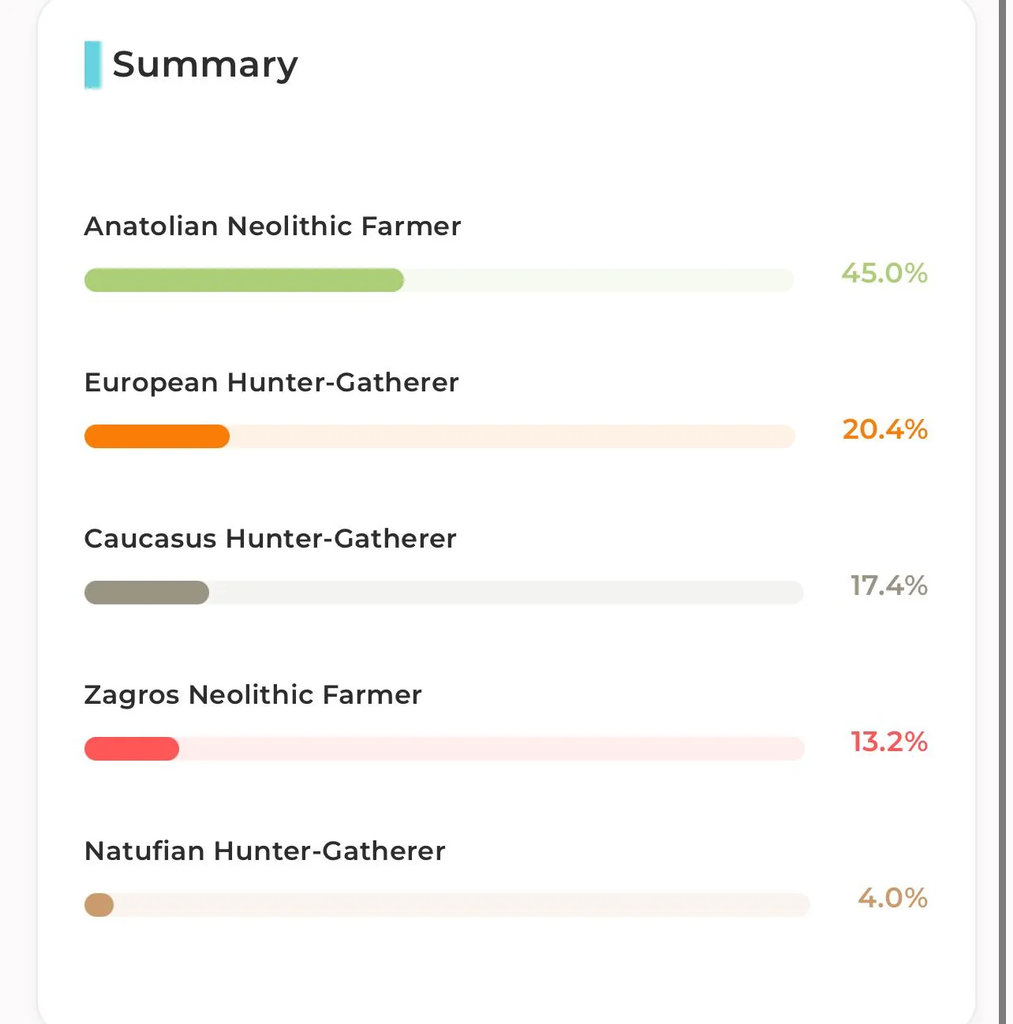Select the 45.0% percentage value

884,273
